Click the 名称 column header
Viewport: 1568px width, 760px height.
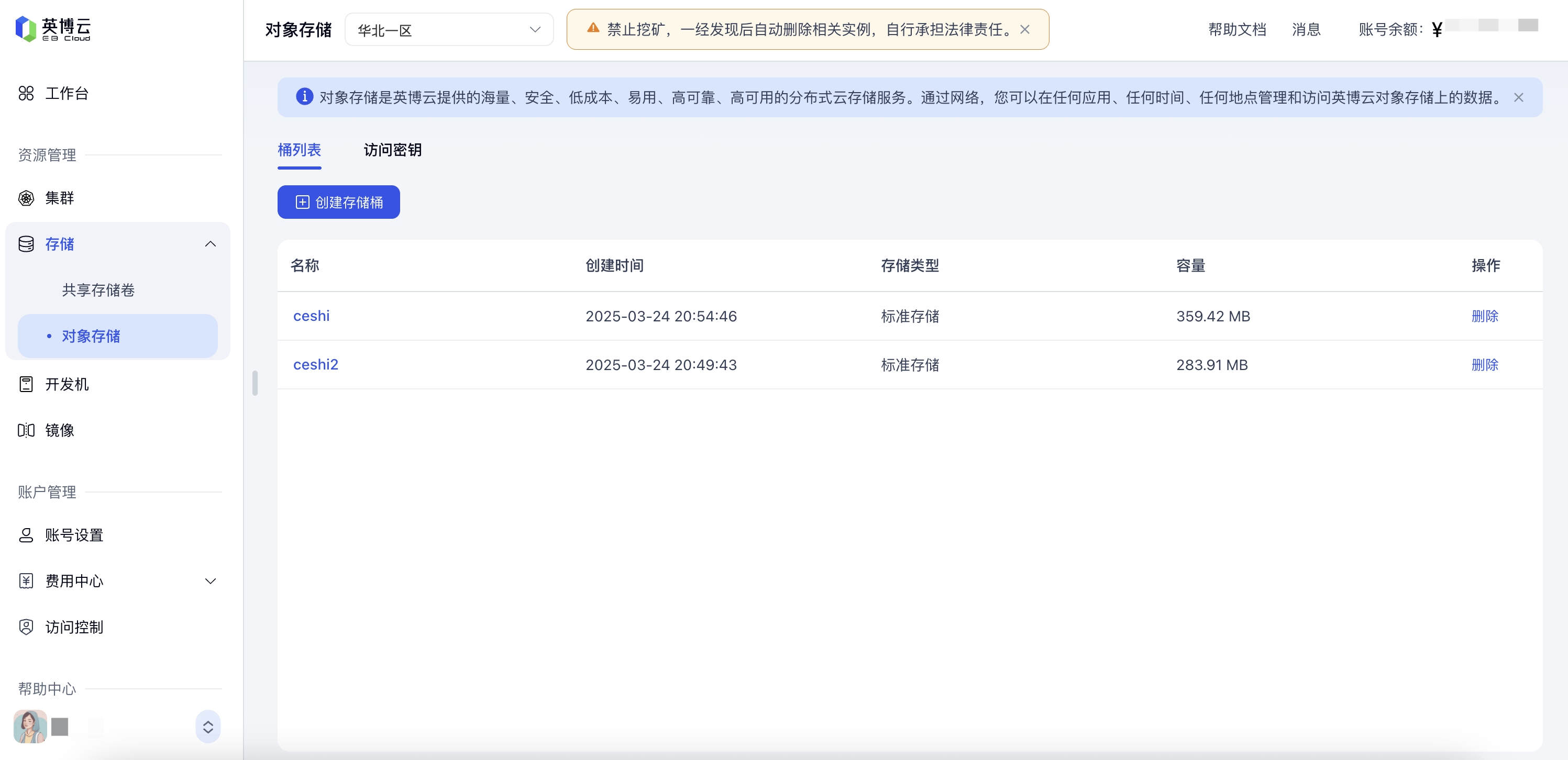pos(305,265)
